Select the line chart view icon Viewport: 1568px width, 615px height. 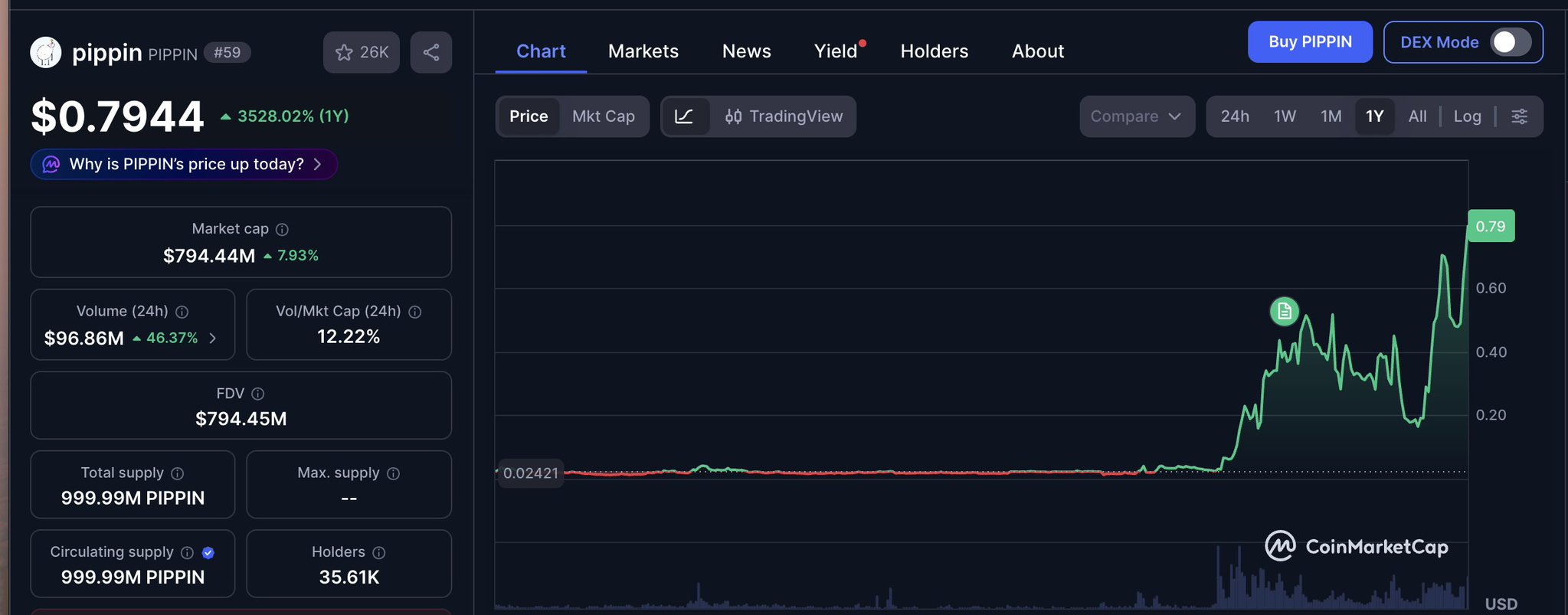[684, 116]
